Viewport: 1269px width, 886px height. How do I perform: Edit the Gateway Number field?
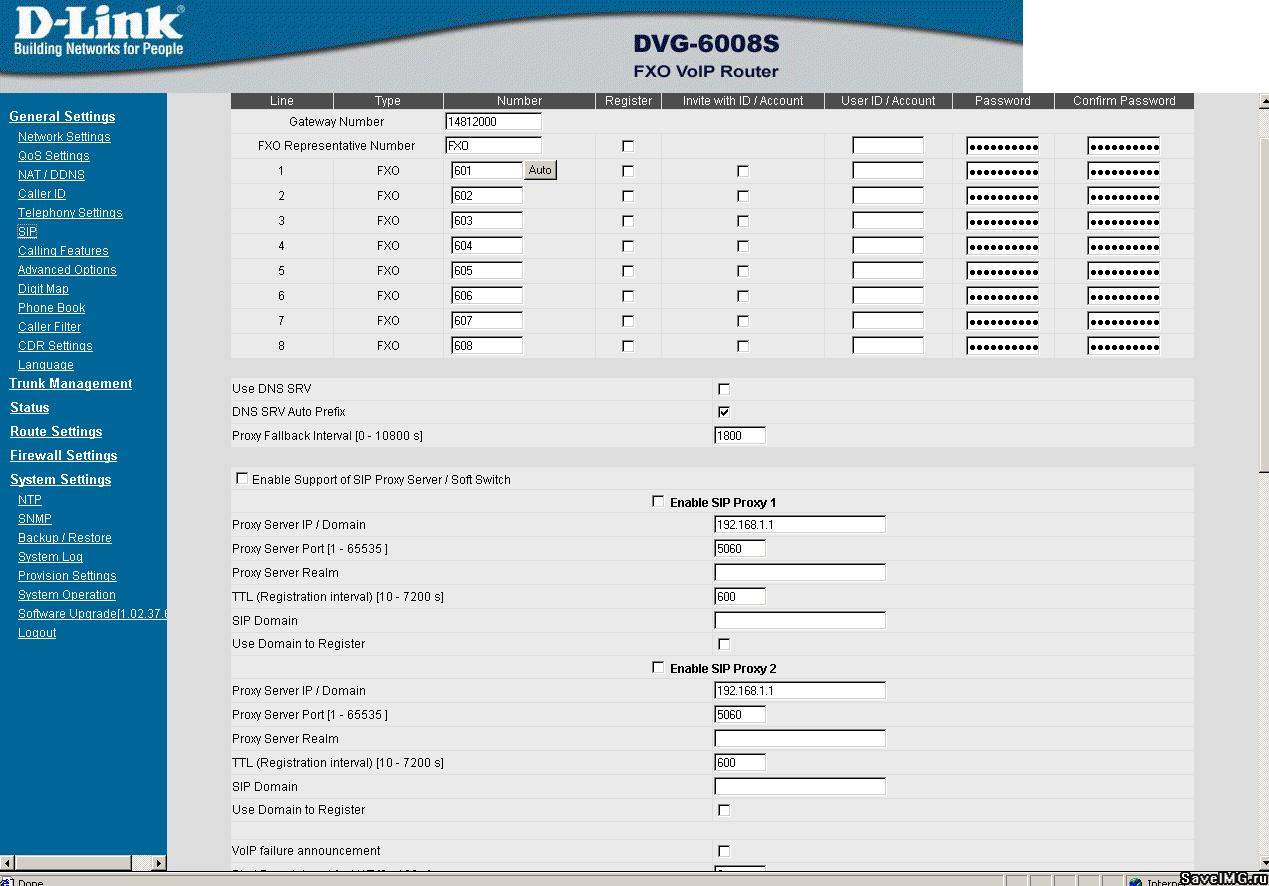tap(494, 121)
